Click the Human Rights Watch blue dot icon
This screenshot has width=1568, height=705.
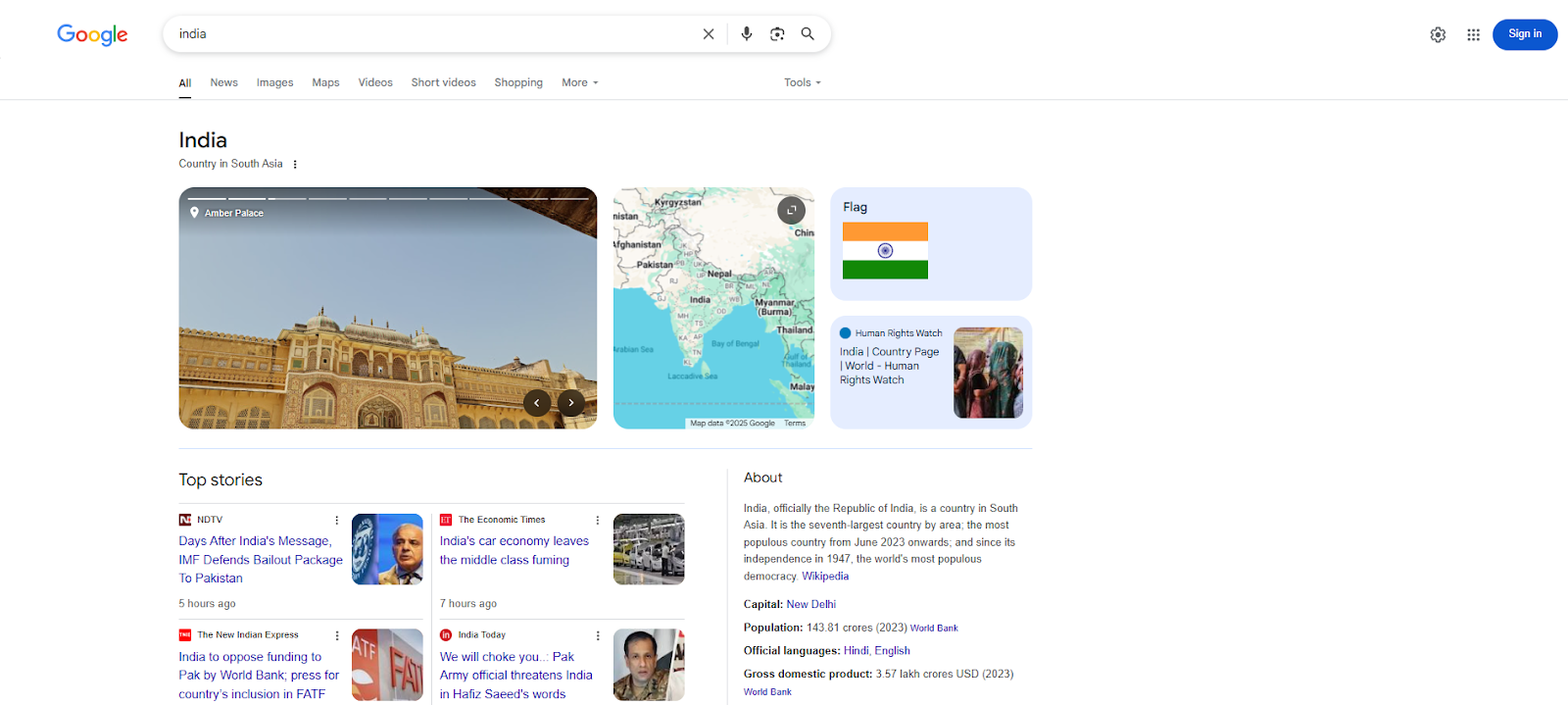pyautogui.click(x=845, y=333)
